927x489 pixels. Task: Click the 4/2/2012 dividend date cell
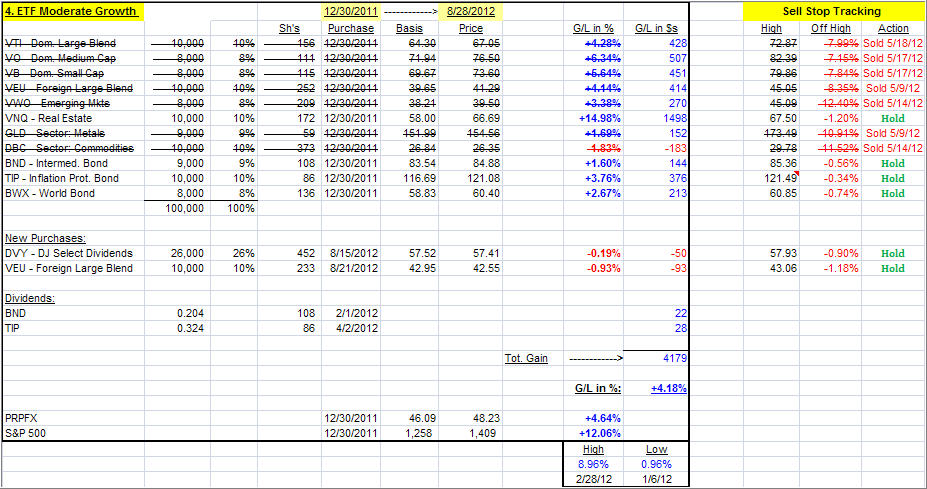(351, 328)
